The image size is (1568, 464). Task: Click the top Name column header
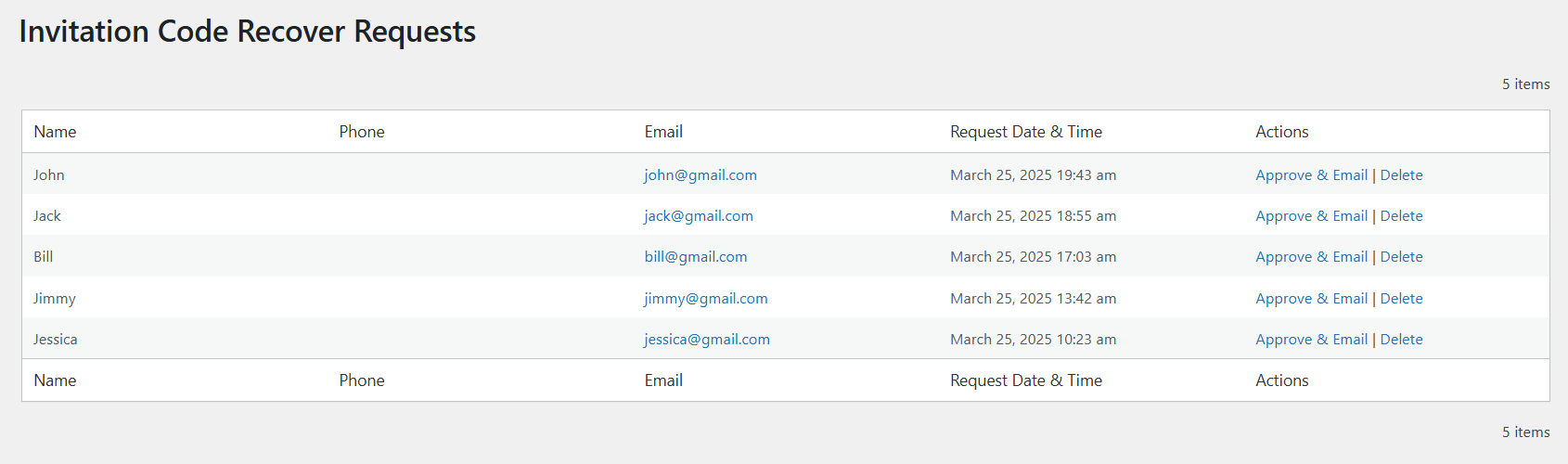click(55, 132)
